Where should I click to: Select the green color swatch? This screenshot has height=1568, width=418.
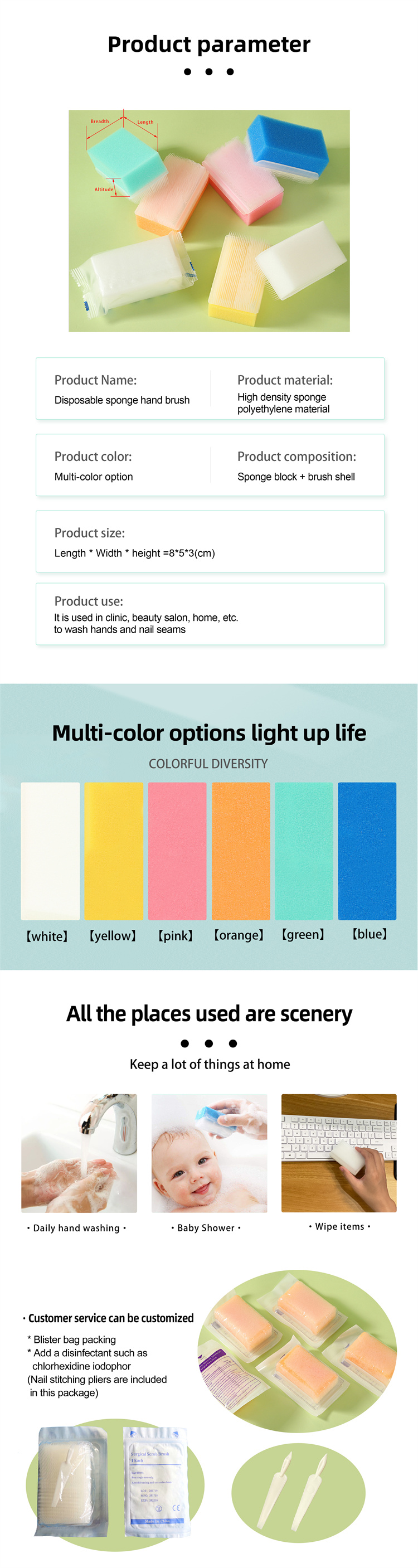pos(304,851)
